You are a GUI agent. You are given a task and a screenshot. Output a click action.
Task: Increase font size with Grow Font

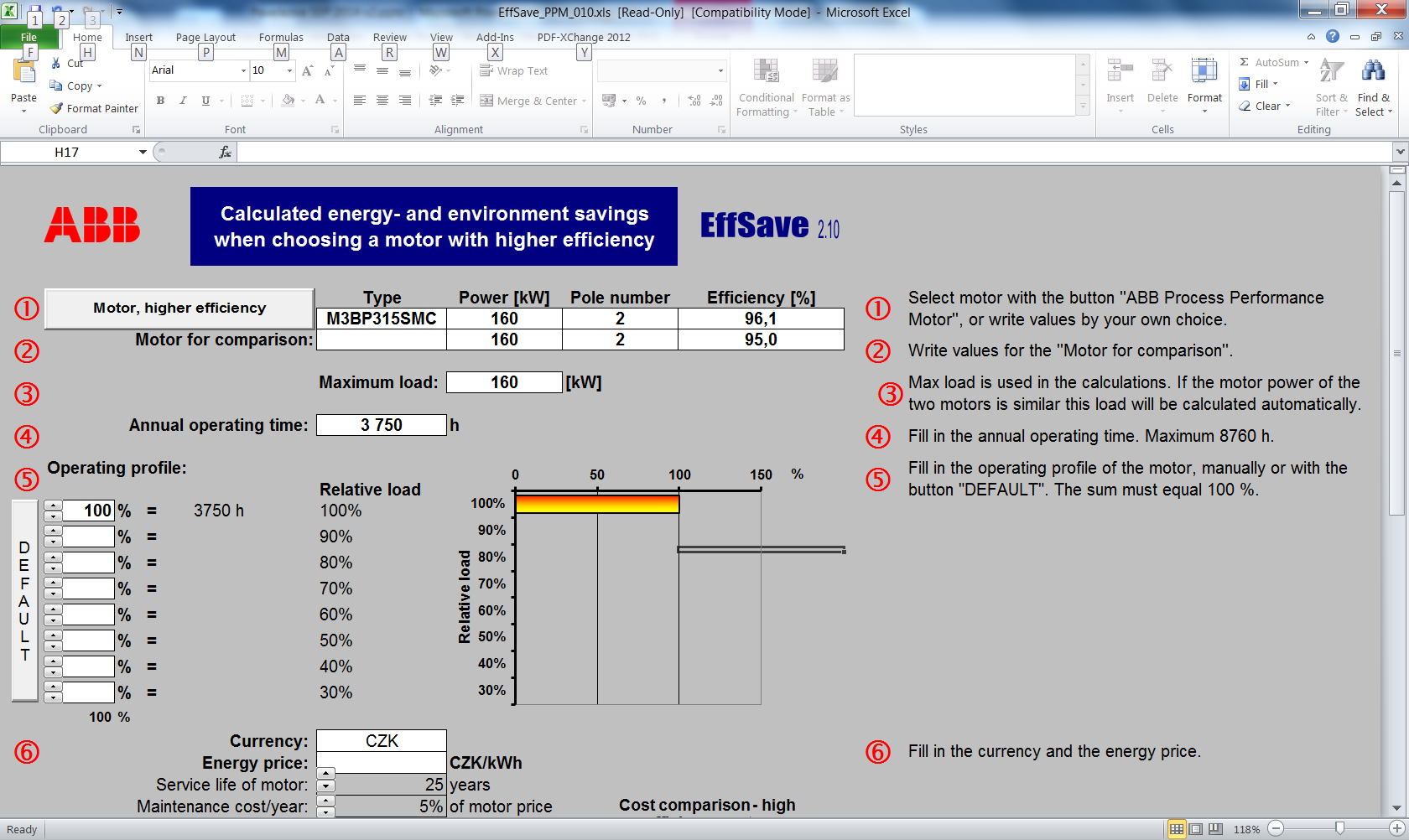(x=308, y=70)
